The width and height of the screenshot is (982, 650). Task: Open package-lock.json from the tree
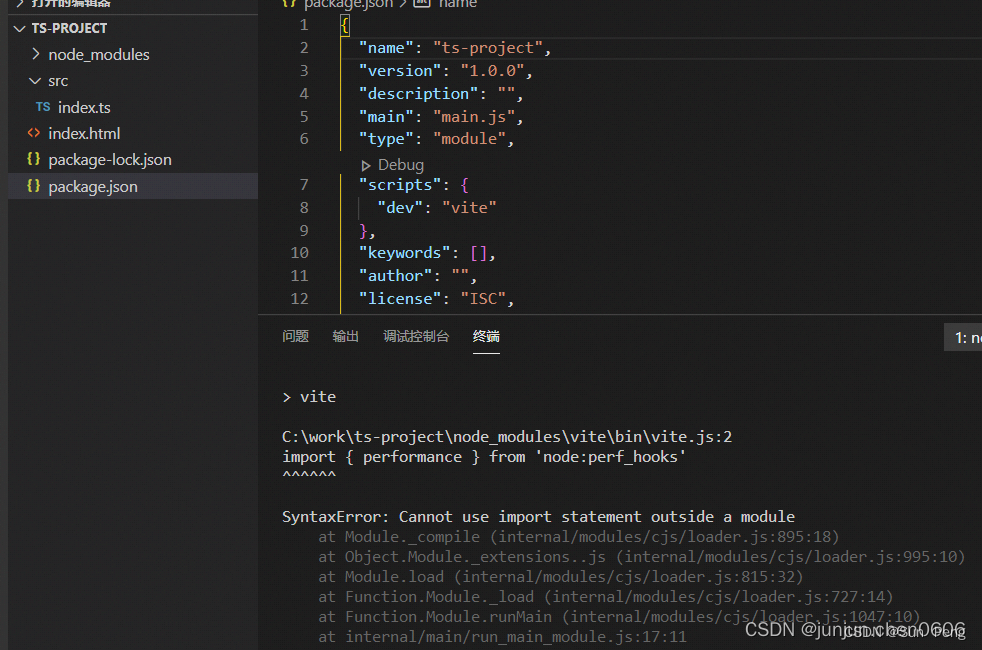coord(110,160)
